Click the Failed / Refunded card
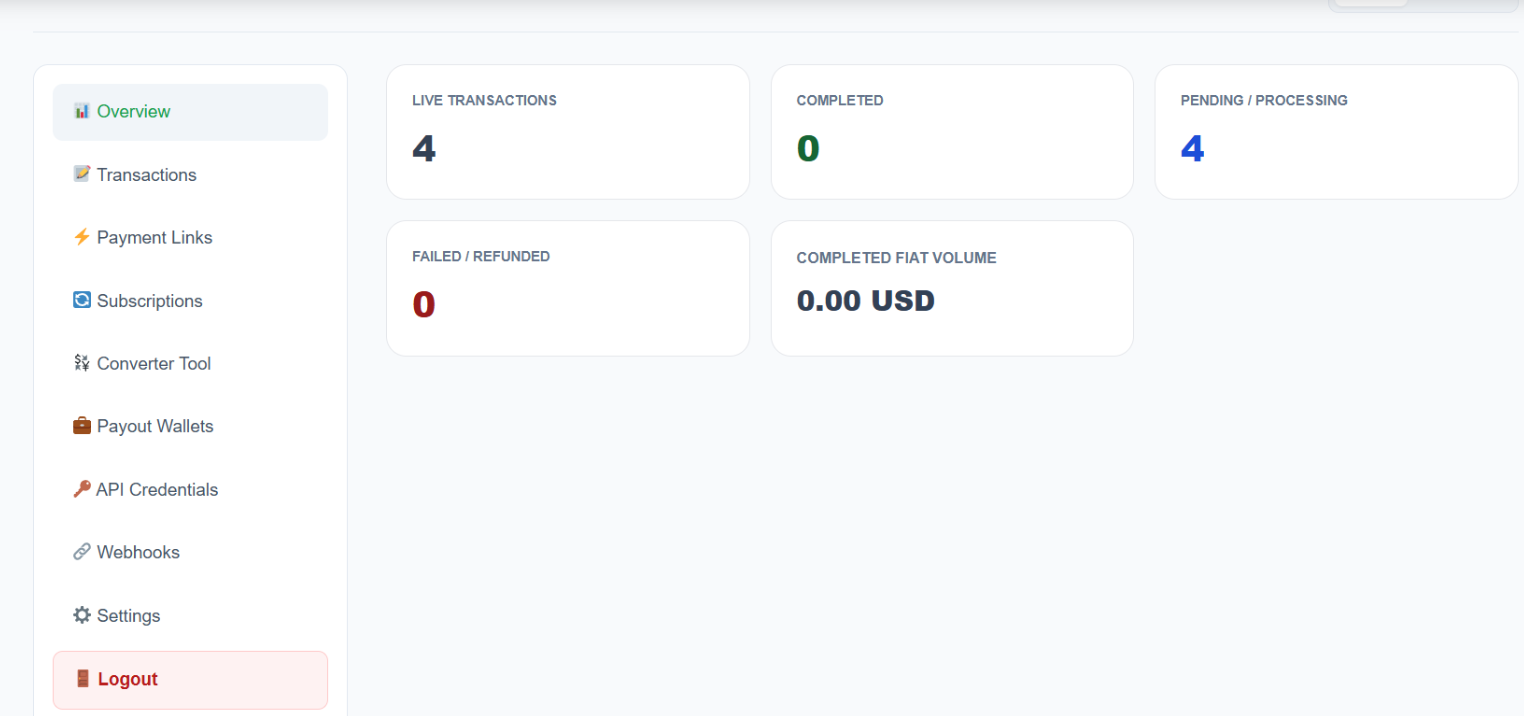Screen dimensions: 1524x716 click(568, 288)
